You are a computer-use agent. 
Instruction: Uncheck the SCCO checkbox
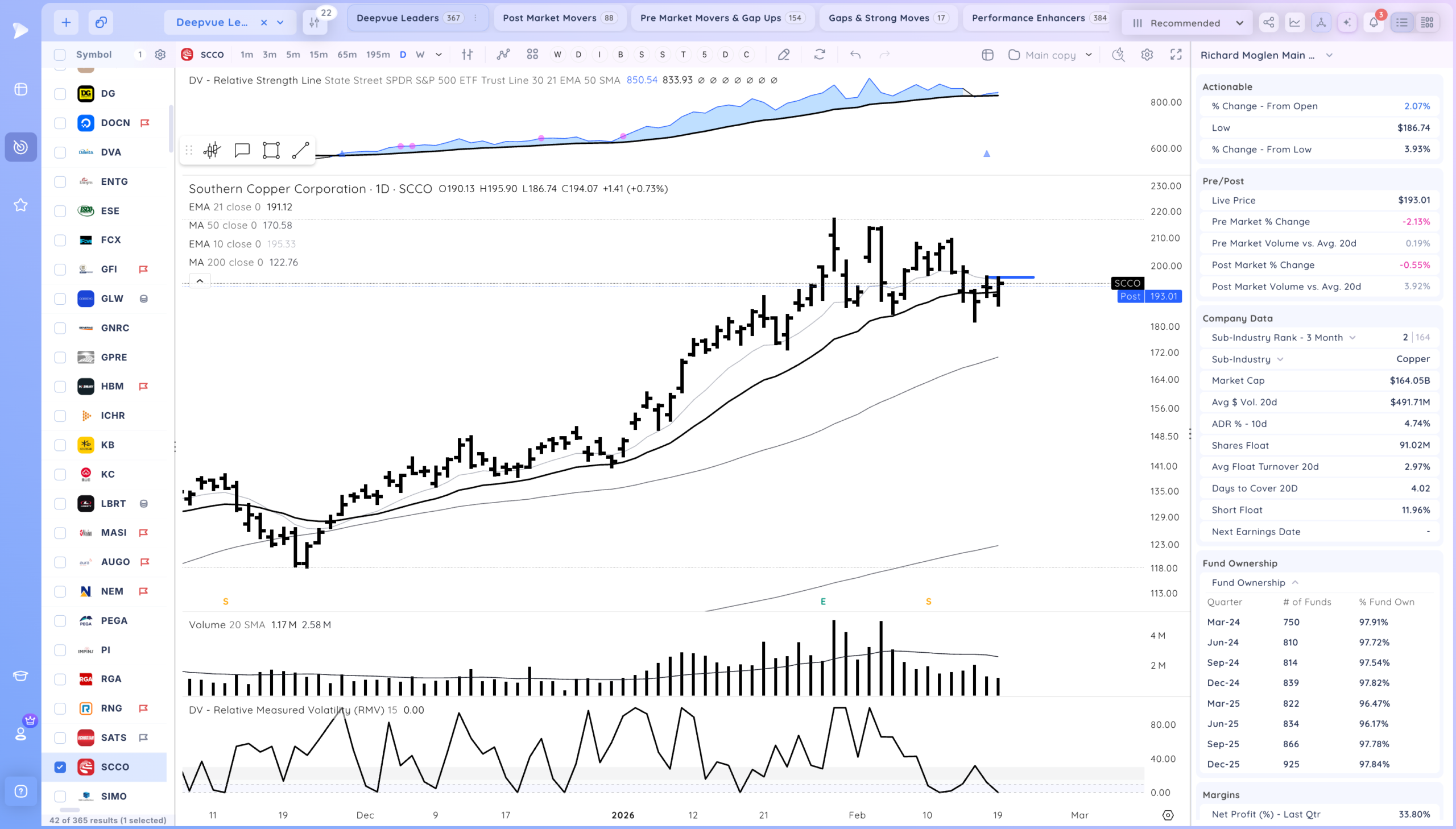[60, 767]
